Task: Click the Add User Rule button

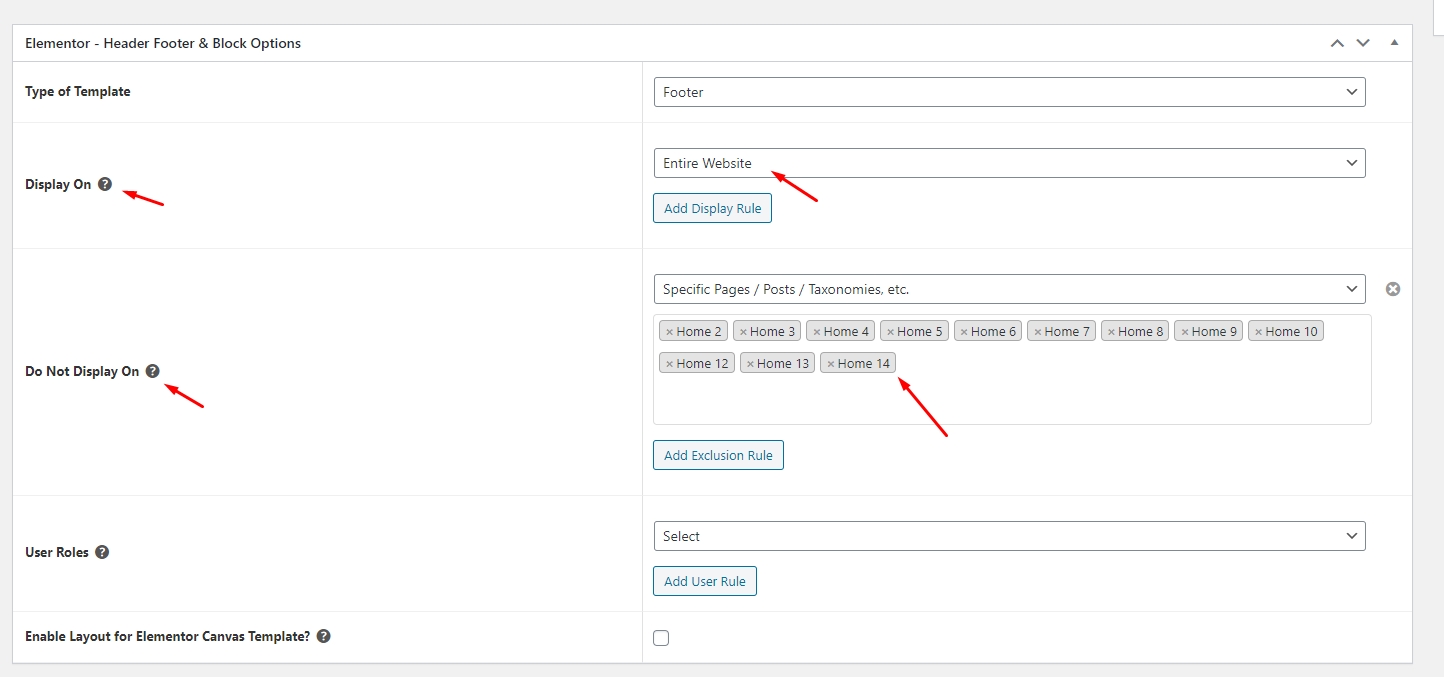Action: pyautogui.click(x=705, y=581)
